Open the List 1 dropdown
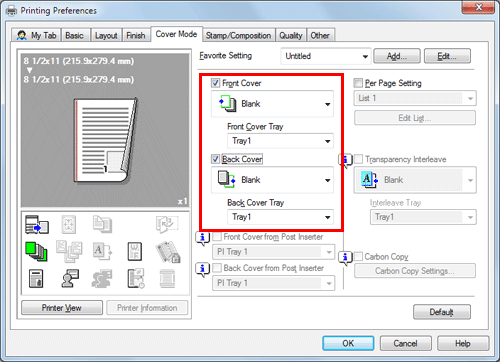This screenshot has height=362, width=500. click(x=415, y=98)
